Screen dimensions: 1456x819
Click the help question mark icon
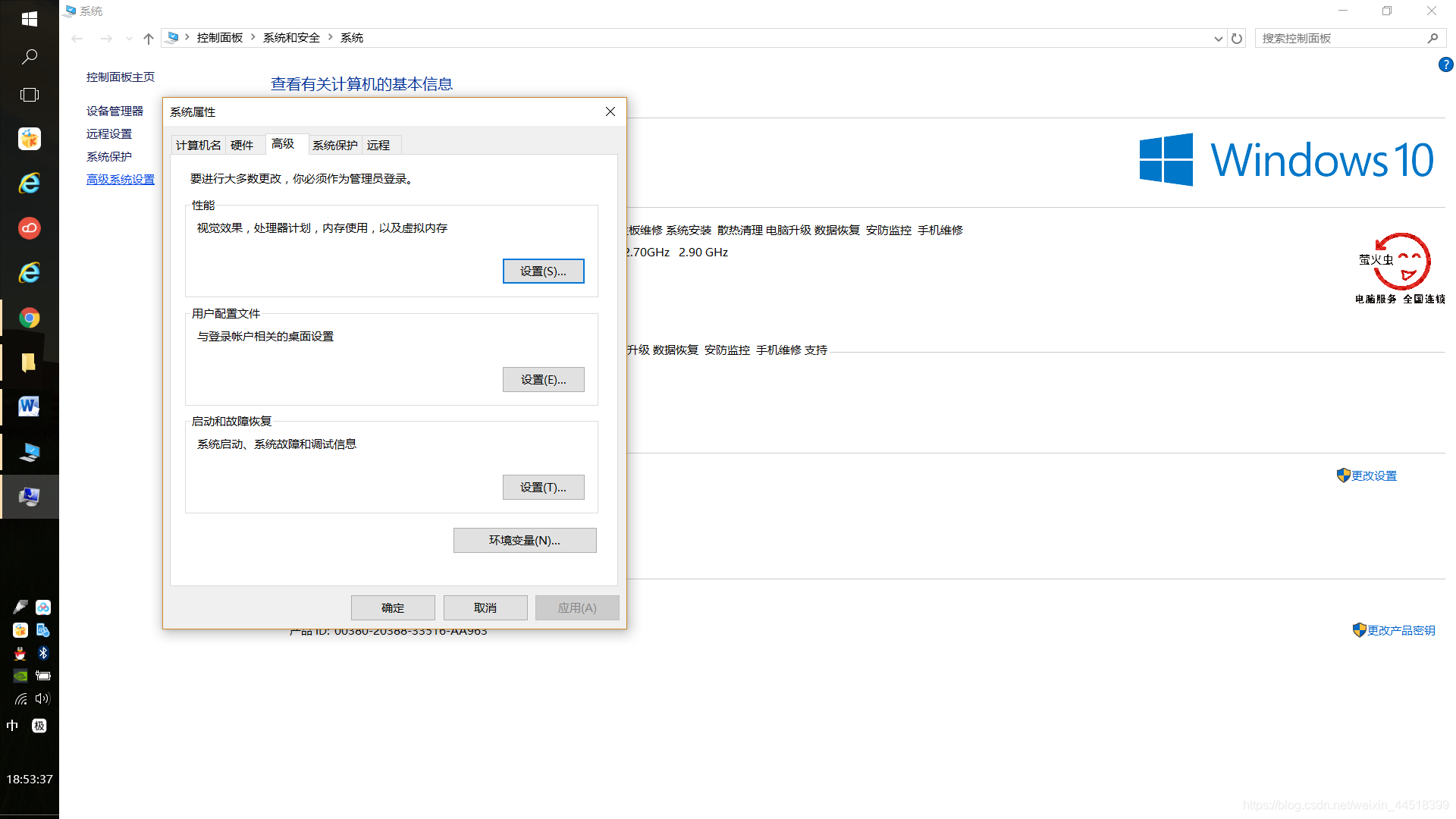pos(1445,65)
